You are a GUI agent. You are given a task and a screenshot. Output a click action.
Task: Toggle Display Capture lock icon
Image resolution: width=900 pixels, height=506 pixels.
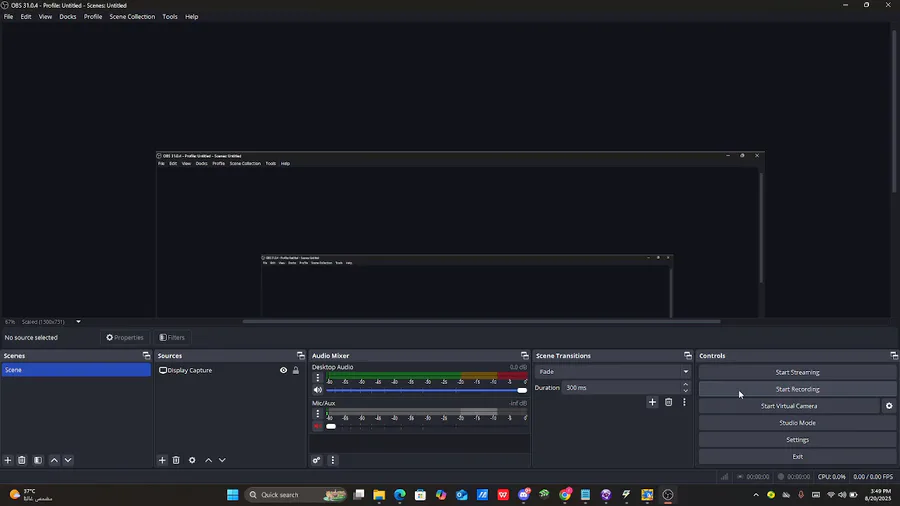click(x=296, y=370)
